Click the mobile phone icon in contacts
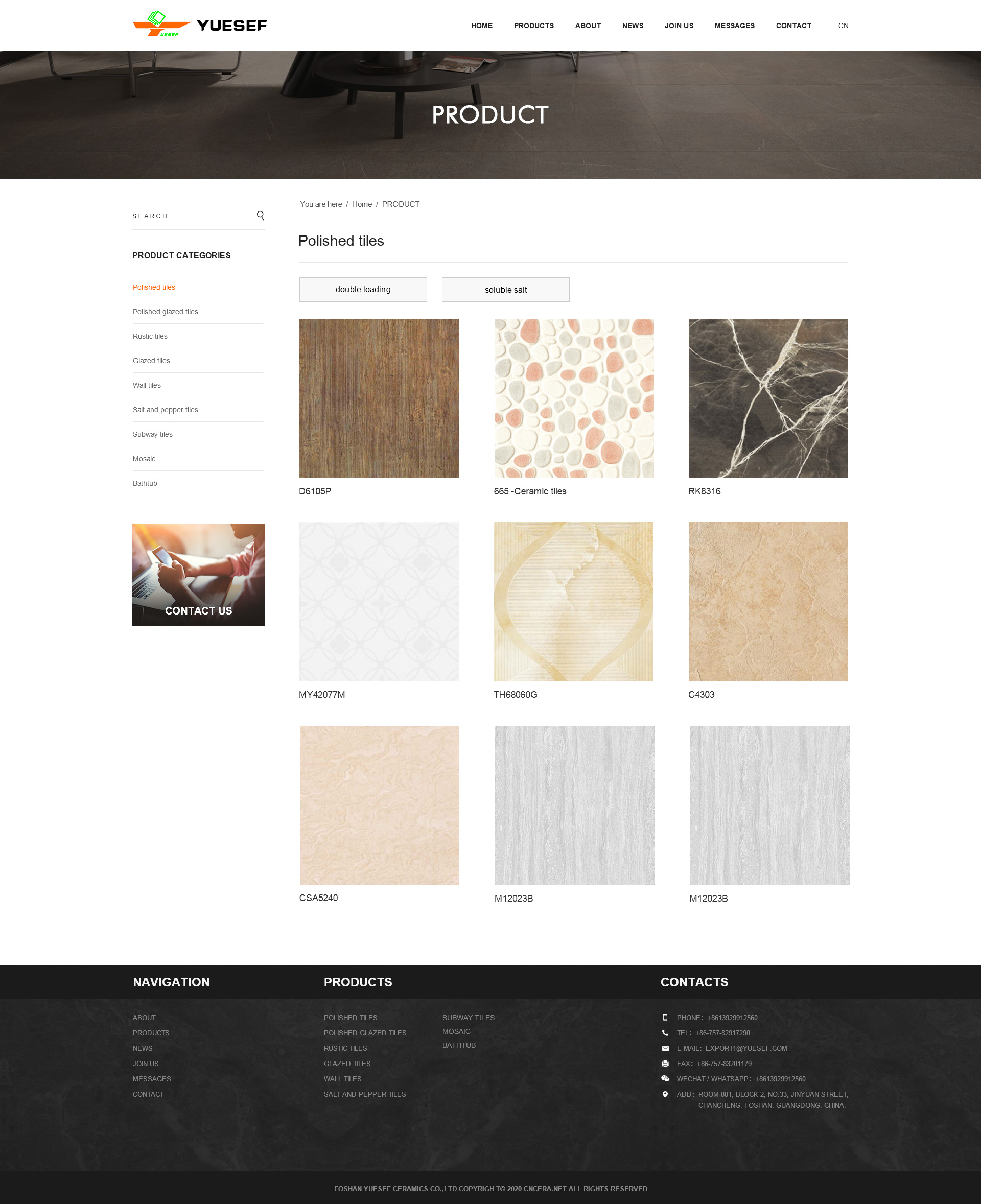Image resolution: width=981 pixels, height=1204 pixels. (665, 1018)
